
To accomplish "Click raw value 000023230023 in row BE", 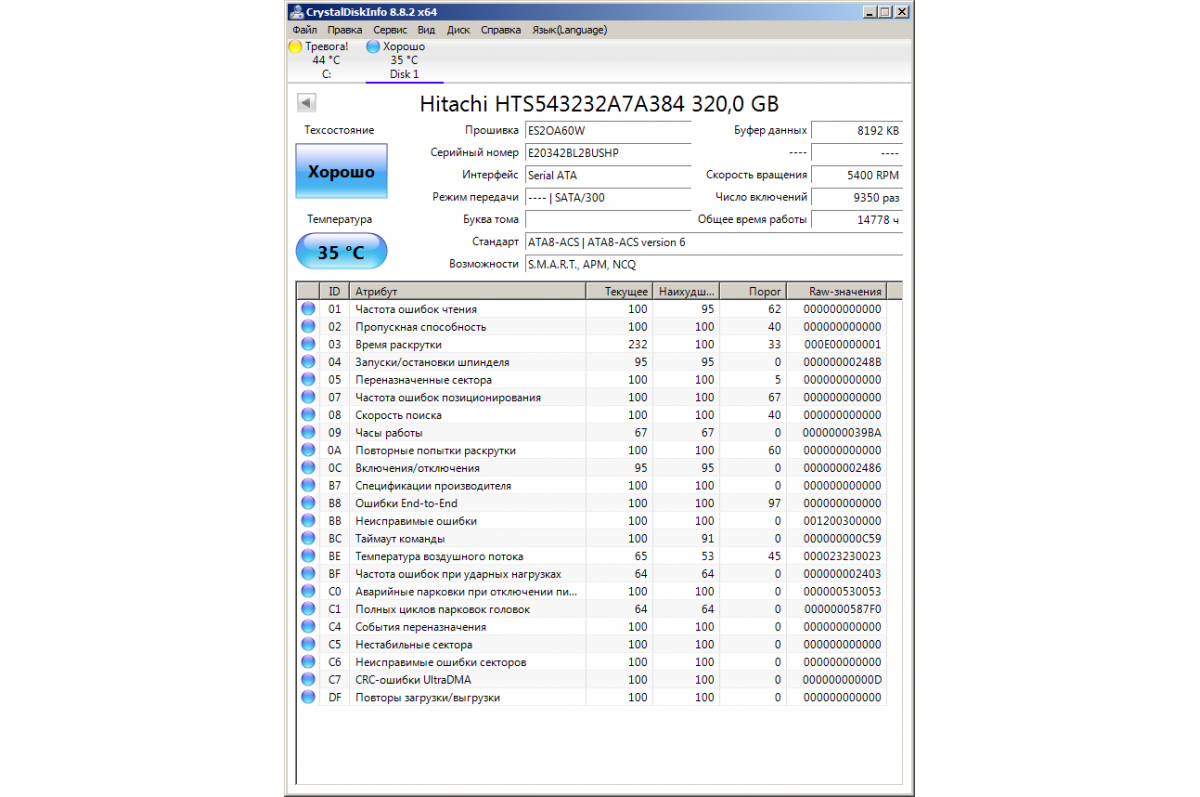I will coord(842,556).
